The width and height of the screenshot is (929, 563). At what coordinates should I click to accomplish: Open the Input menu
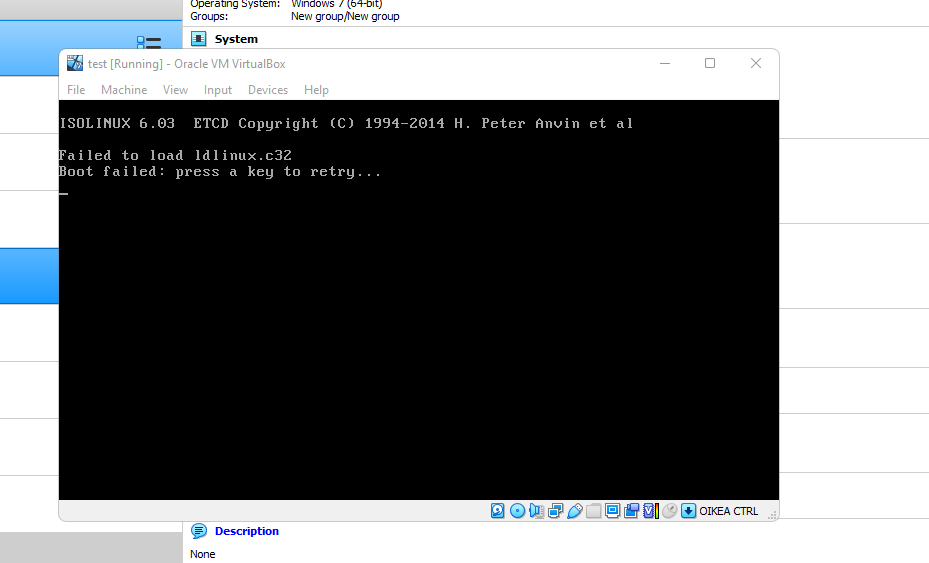(x=217, y=89)
